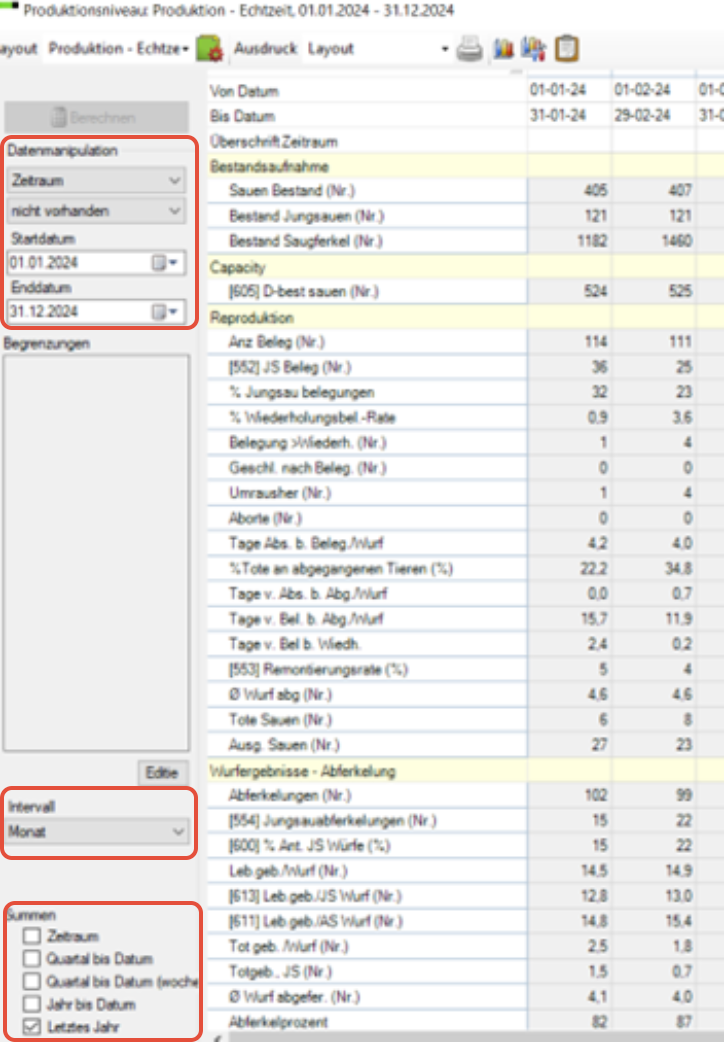Select '[554] Jungsauabferkelungen (Nr.)' row
724x1042 pixels.
tap(367, 821)
